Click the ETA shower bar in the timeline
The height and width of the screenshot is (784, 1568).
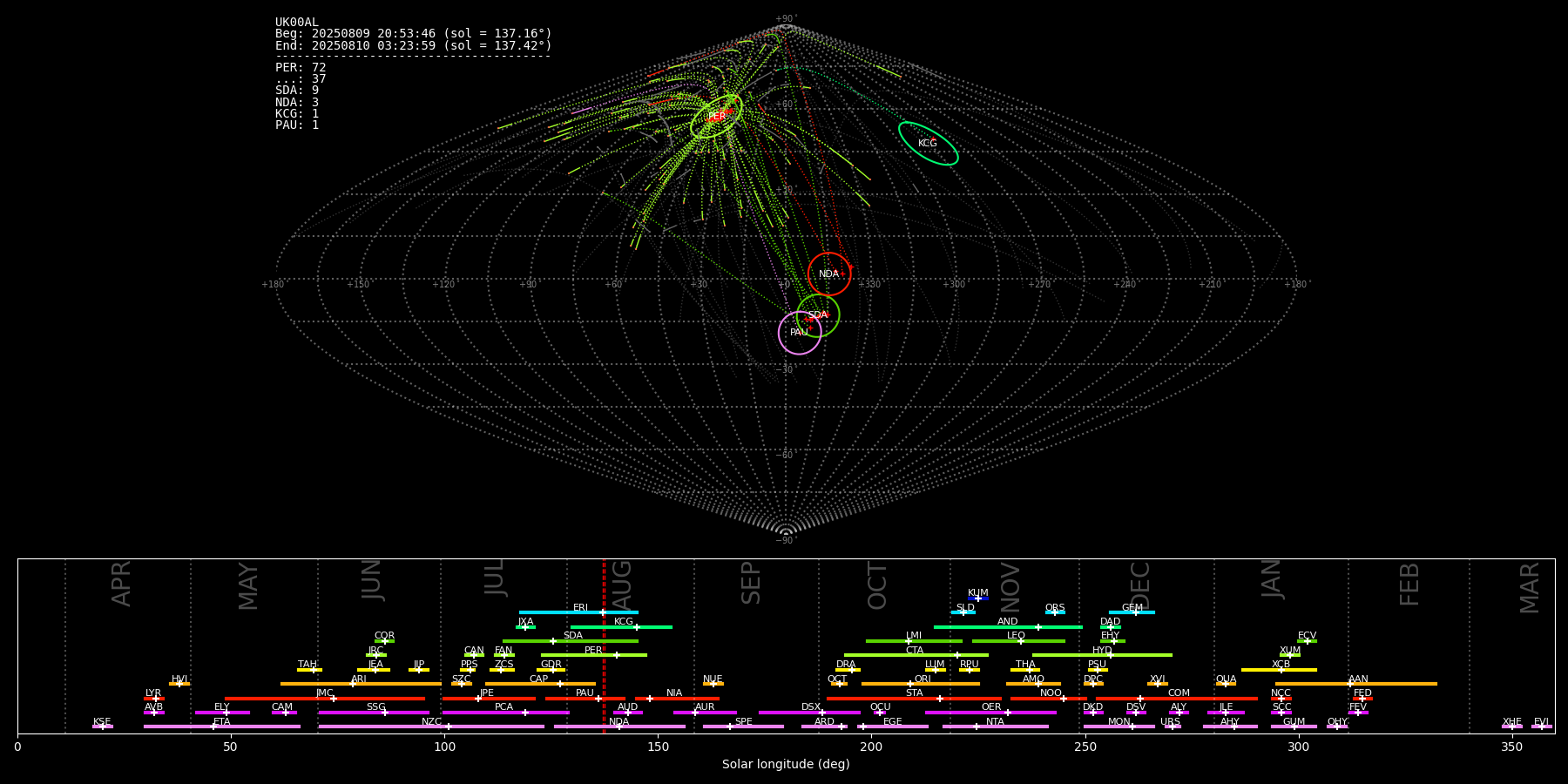[222, 727]
